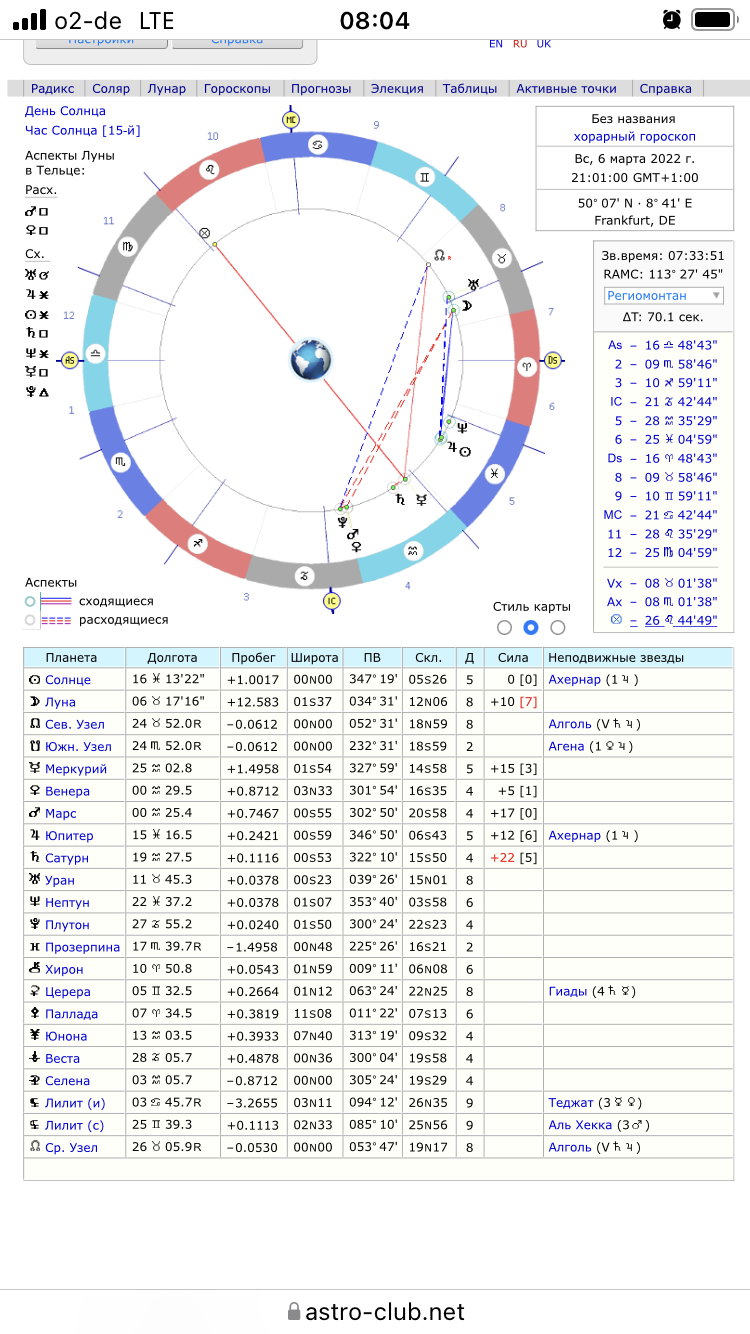
Task: Choose the selected middle Стиль карты radio
Action: [x=531, y=628]
